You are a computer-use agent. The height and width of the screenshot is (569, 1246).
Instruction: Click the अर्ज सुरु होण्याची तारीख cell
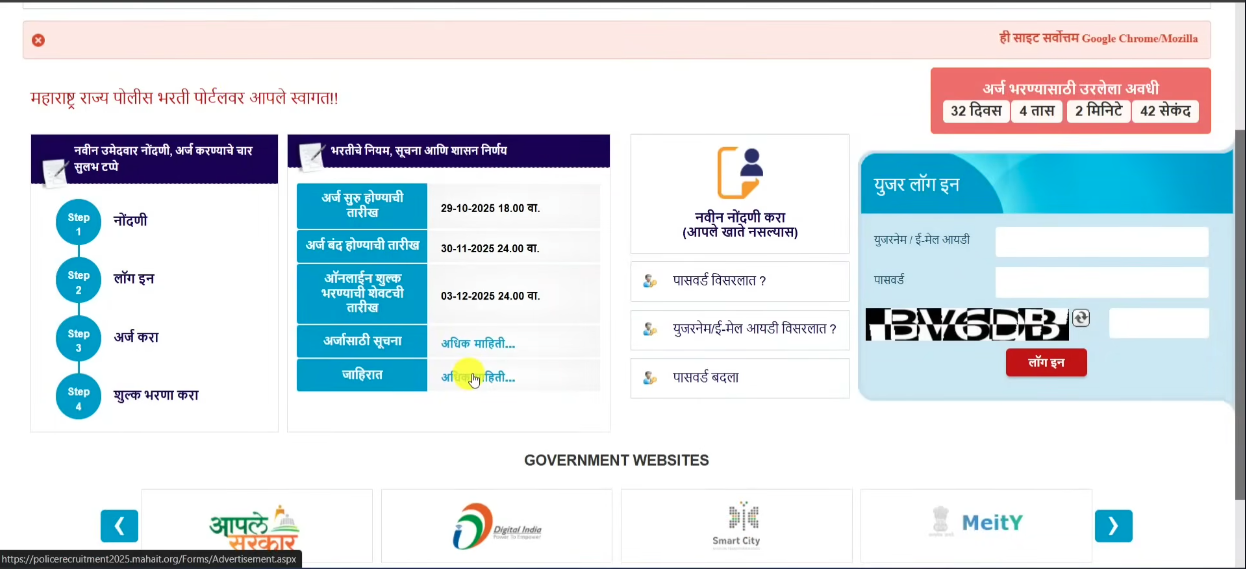coord(362,205)
